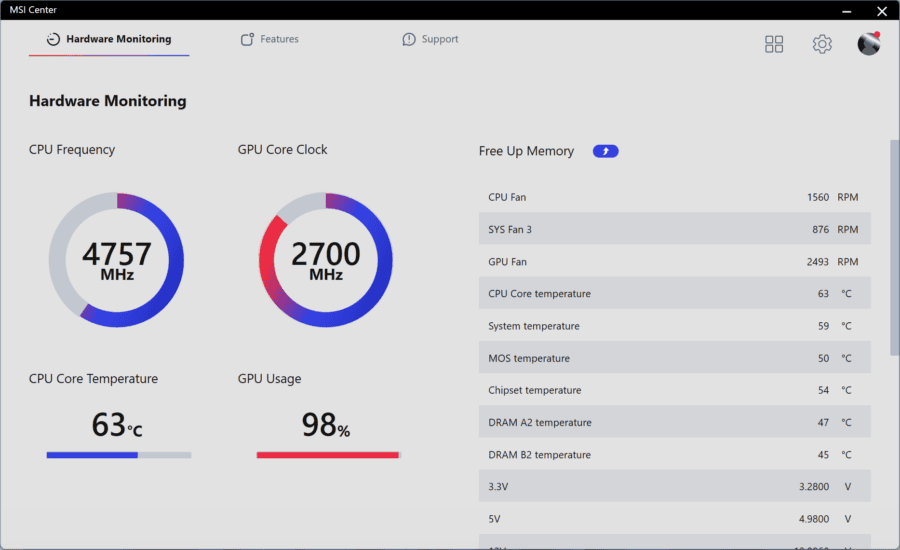900x550 pixels.
Task: Switch to the Features tab
Action: pos(270,39)
